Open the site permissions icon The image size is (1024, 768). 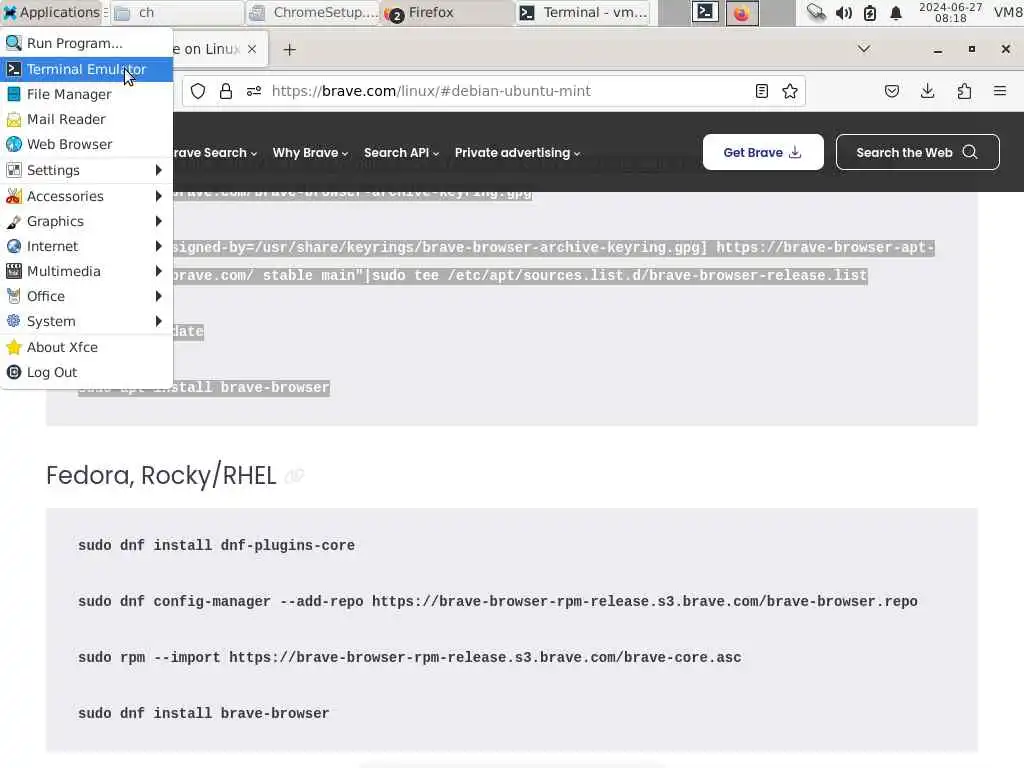pyautogui.click(x=254, y=91)
